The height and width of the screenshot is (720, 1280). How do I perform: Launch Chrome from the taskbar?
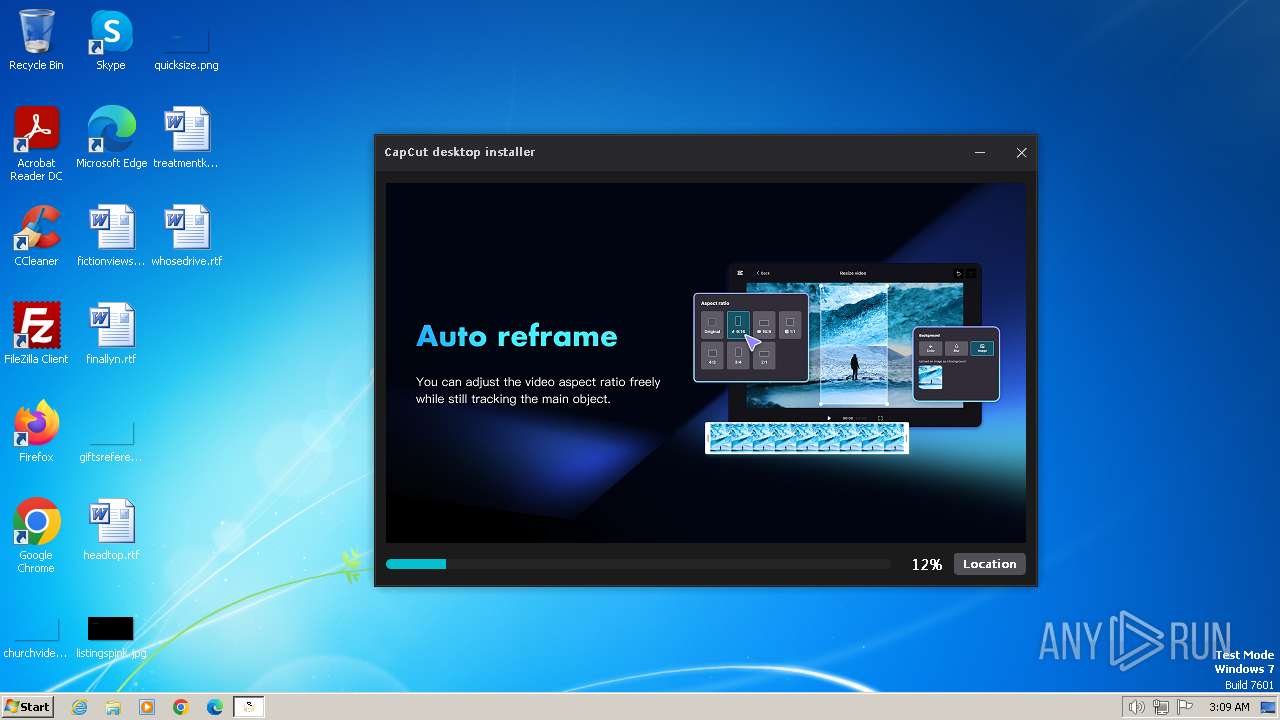[x=181, y=707]
